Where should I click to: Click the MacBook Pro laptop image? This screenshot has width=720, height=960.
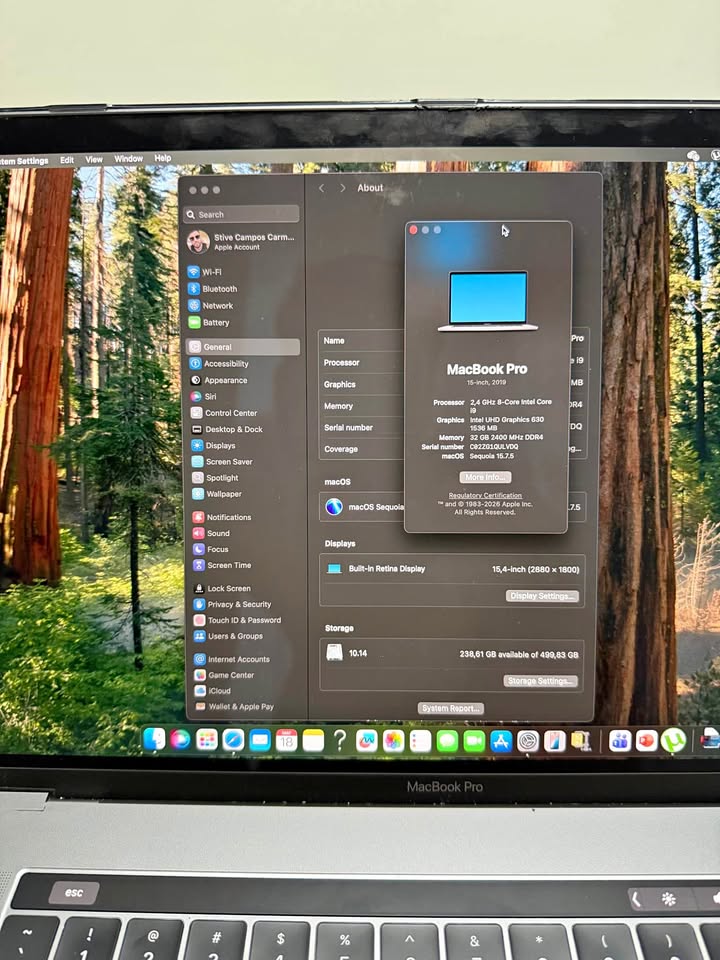click(x=488, y=301)
